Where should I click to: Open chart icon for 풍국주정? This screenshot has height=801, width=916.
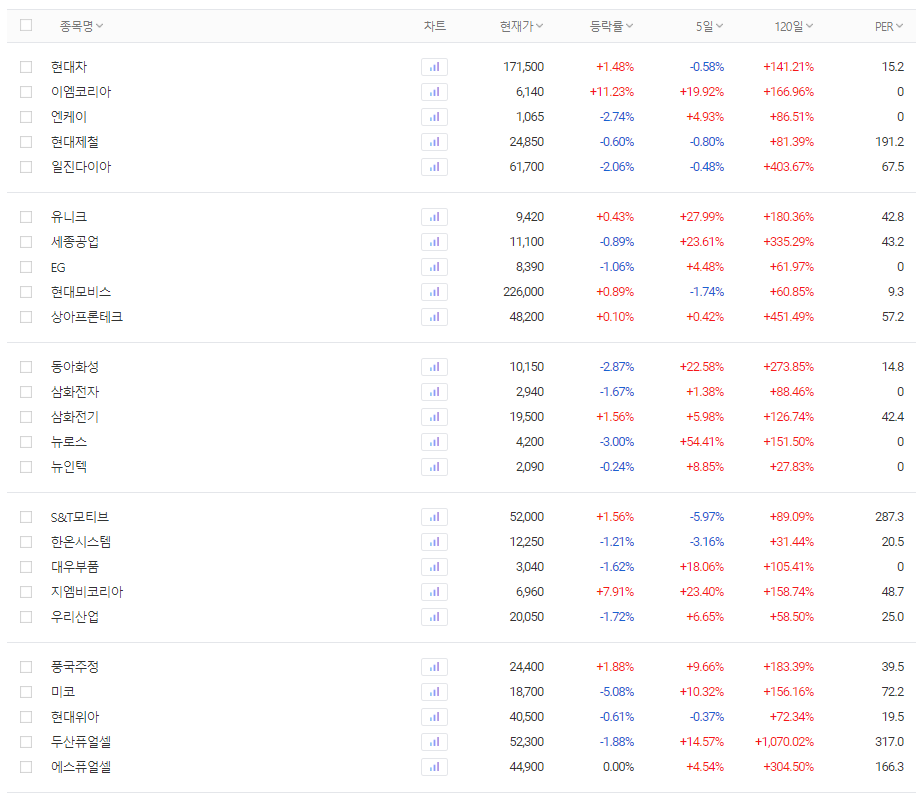point(434,667)
